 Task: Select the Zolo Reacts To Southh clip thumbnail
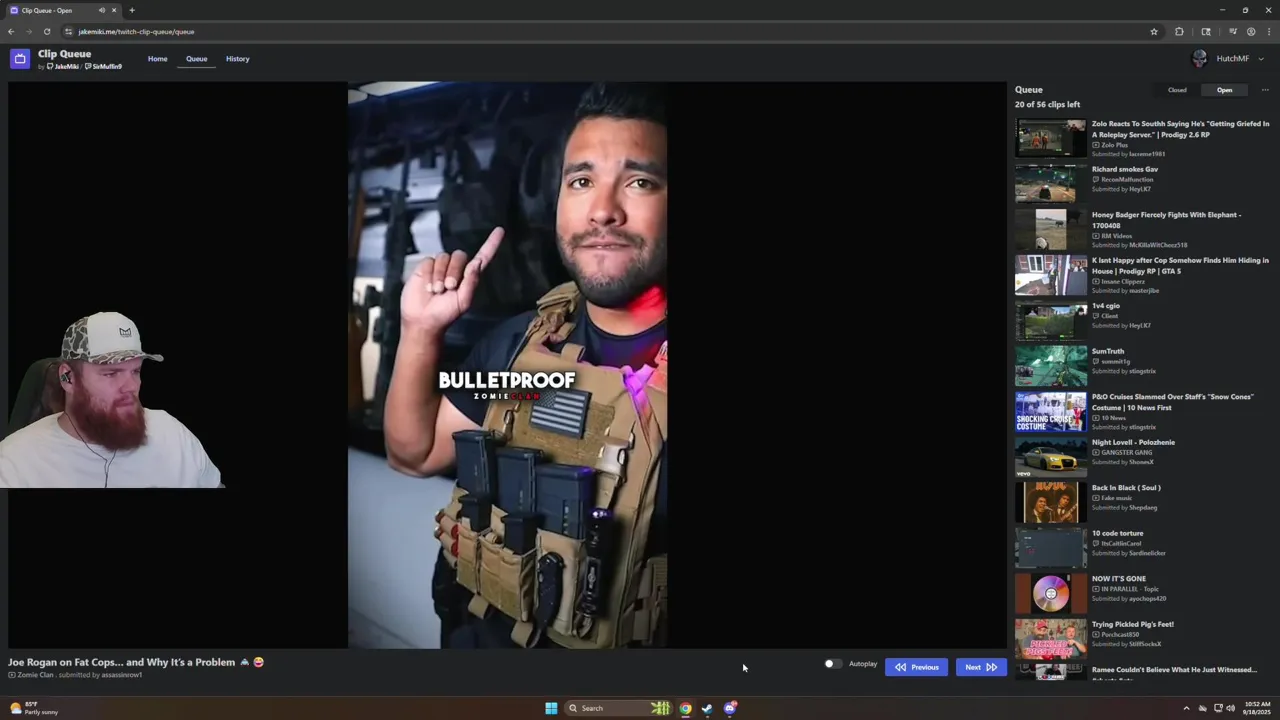1050,138
